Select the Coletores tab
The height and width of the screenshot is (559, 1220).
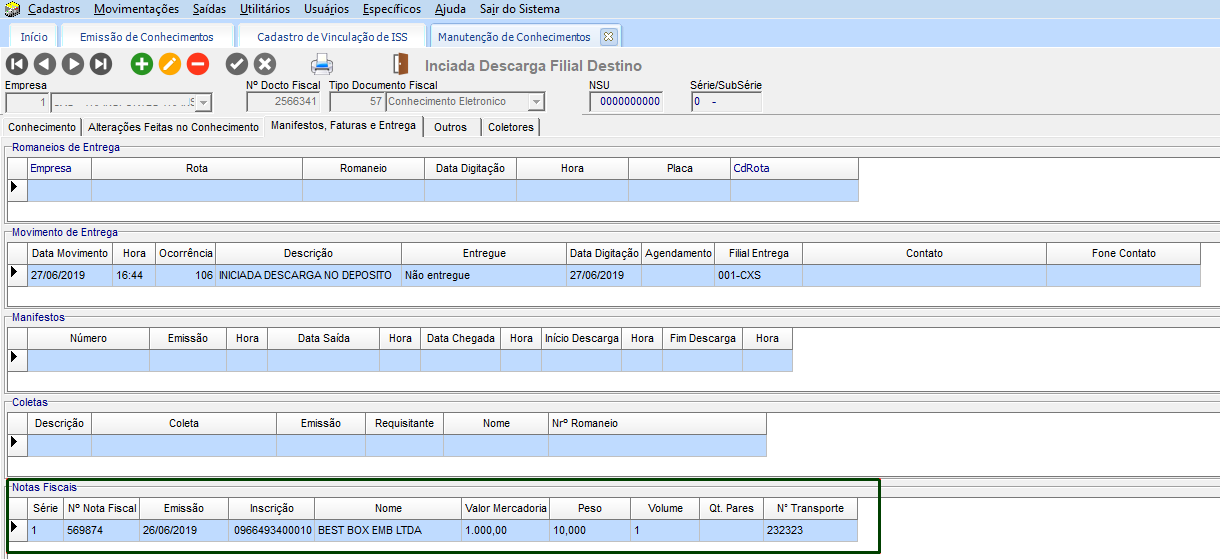pyautogui.click(x=512, y=127)
